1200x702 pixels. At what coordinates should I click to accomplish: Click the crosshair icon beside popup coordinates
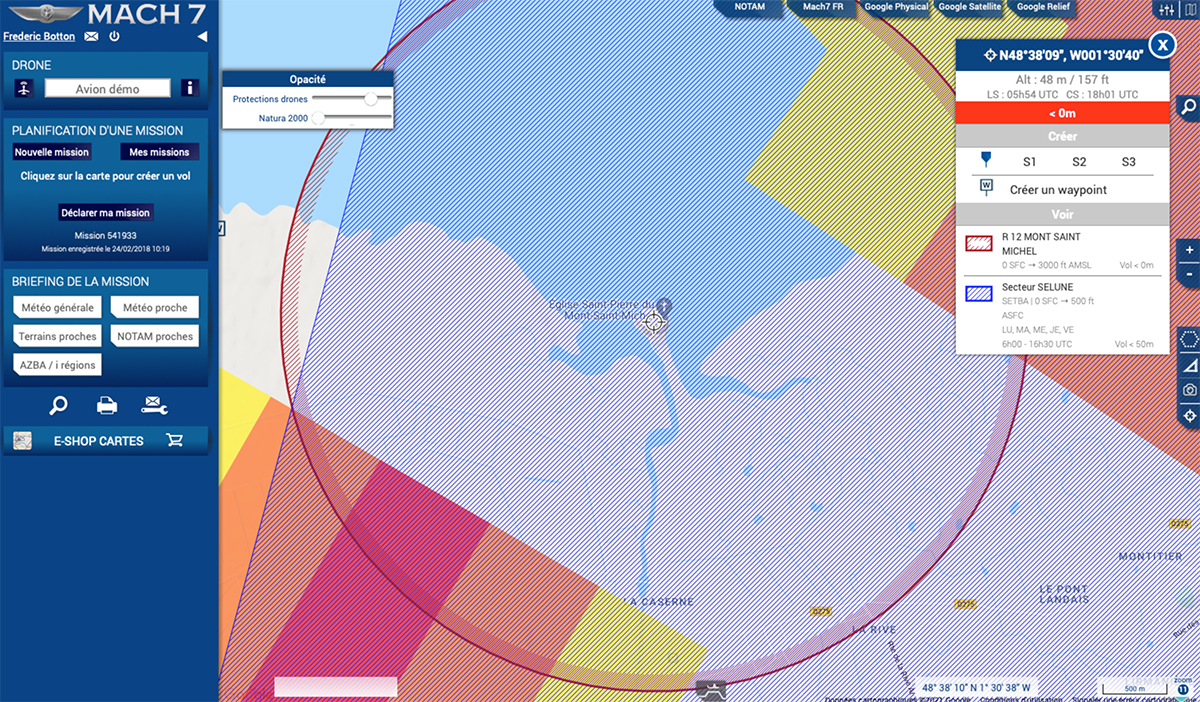click(990, 56)
